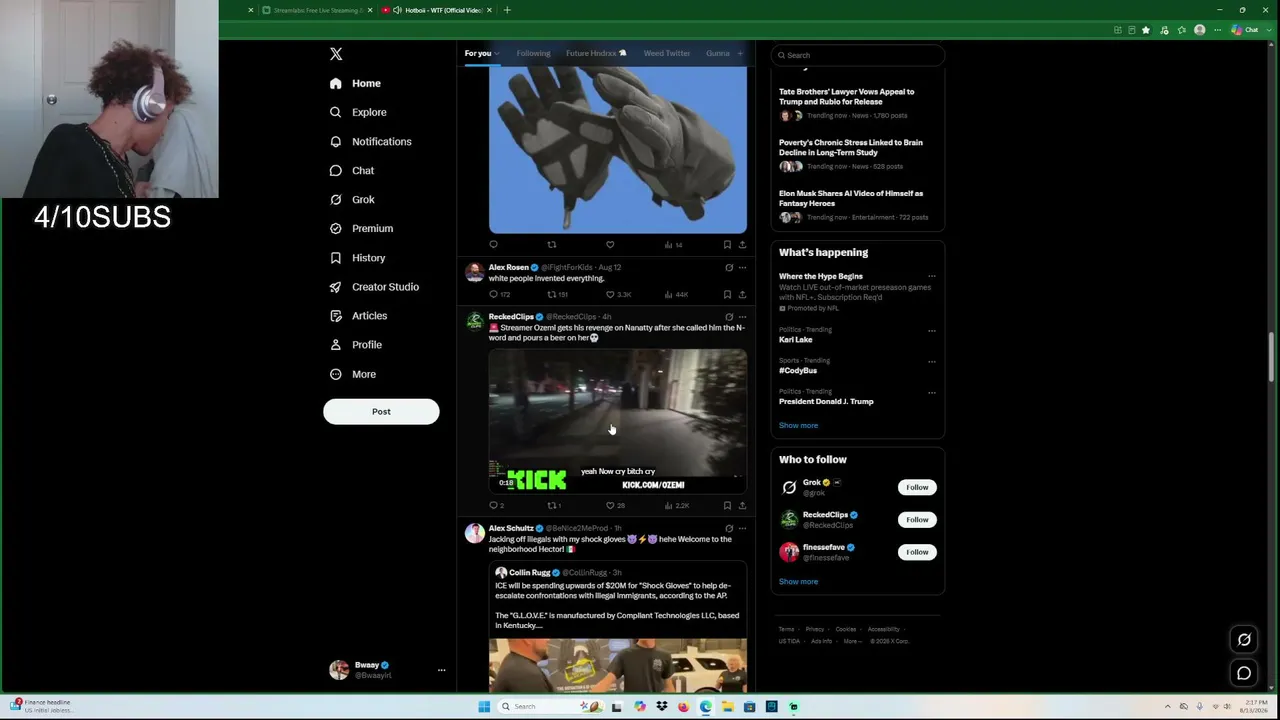
Task: Open Alex Rosen's profile avatar
Action: pyautogui.click(x=475, y=272)
